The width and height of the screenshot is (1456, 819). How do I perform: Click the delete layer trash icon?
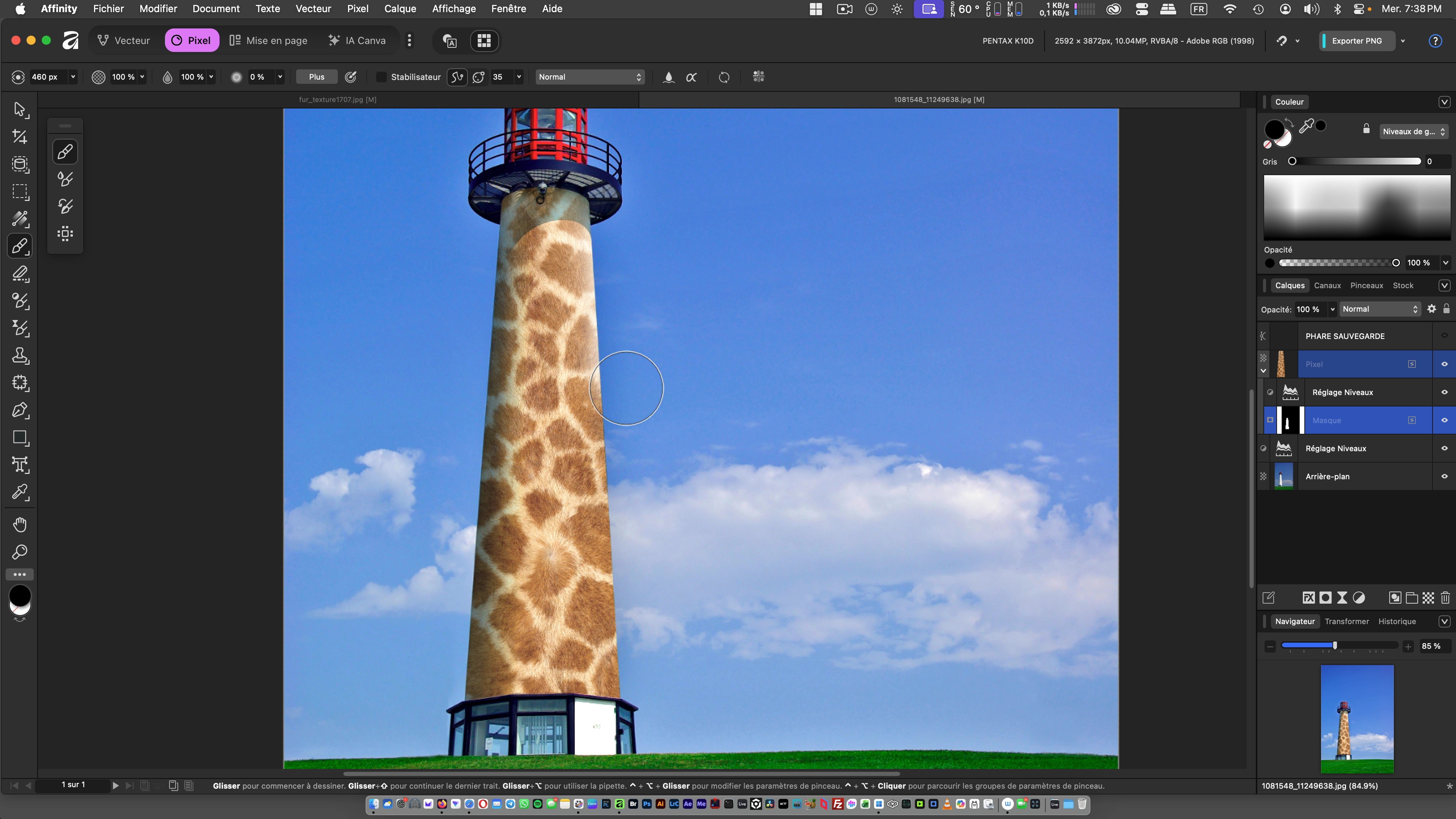pos(1445,598)
